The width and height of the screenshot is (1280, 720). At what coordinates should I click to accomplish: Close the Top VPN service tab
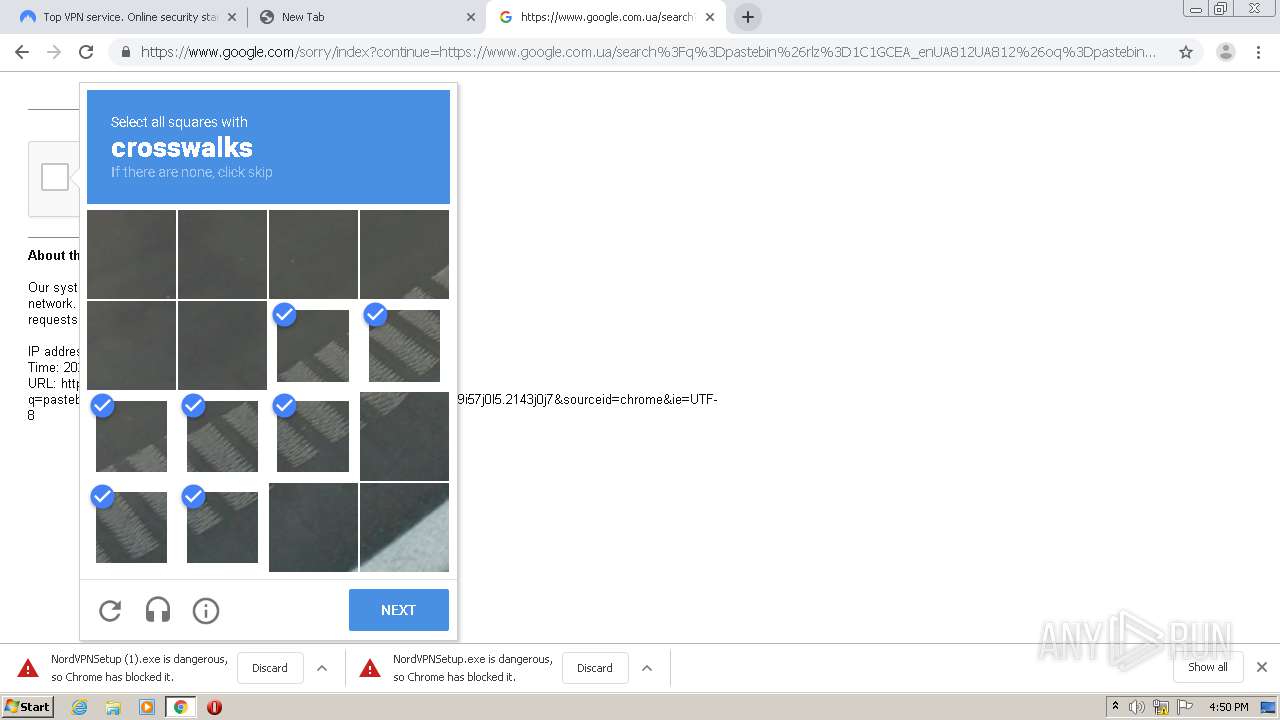pos(232,17)
